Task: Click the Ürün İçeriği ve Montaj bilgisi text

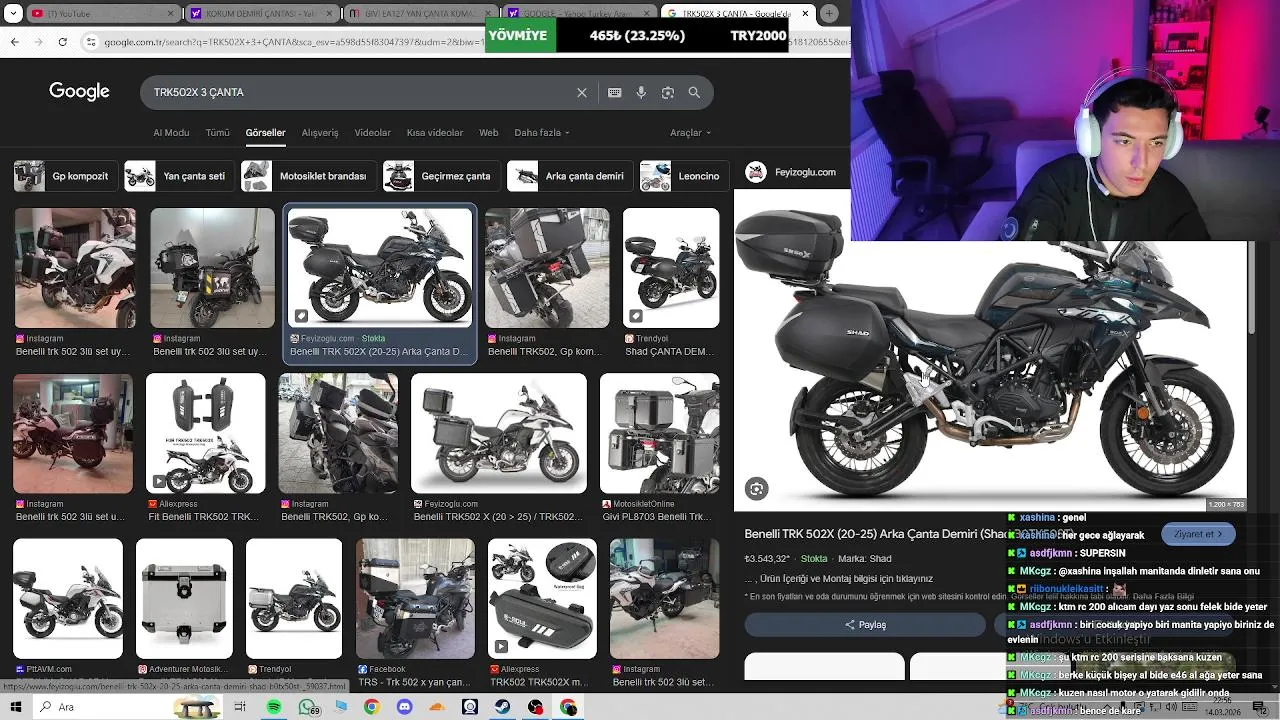Action: click(846, 578)
